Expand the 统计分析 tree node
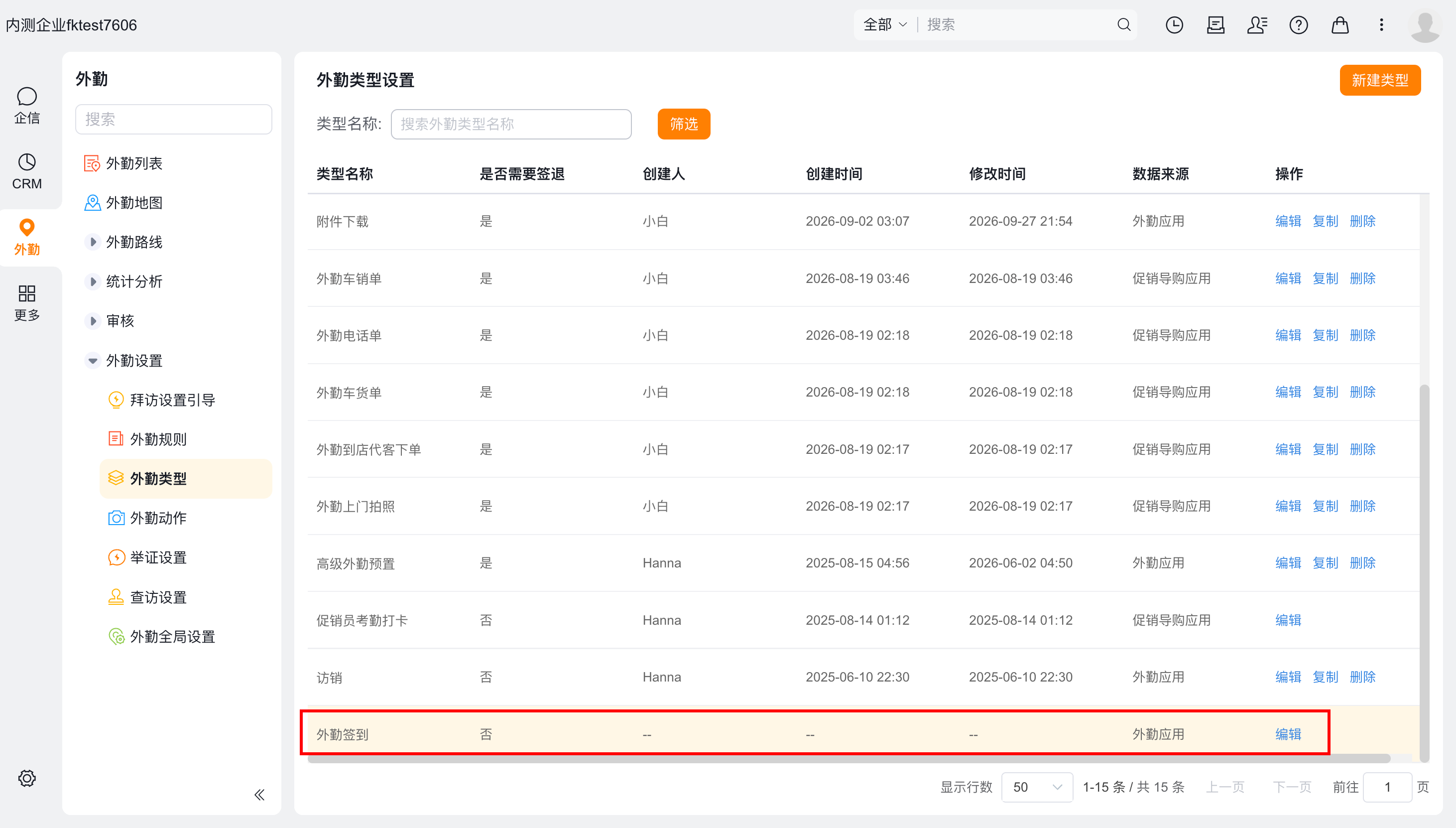The image size is (1456, 828). [93, 281]
